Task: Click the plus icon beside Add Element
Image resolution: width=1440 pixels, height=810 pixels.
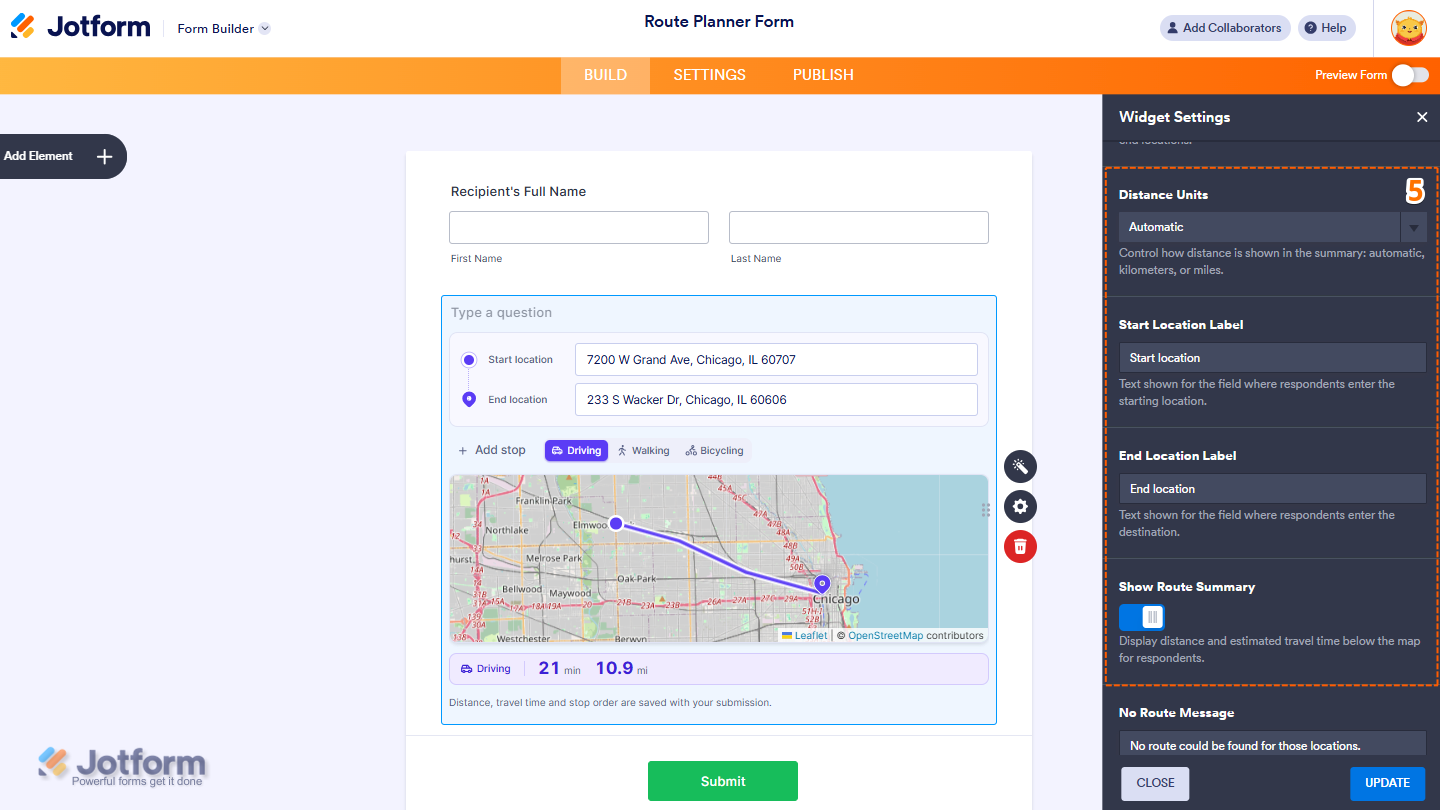Action: (104, 156)
